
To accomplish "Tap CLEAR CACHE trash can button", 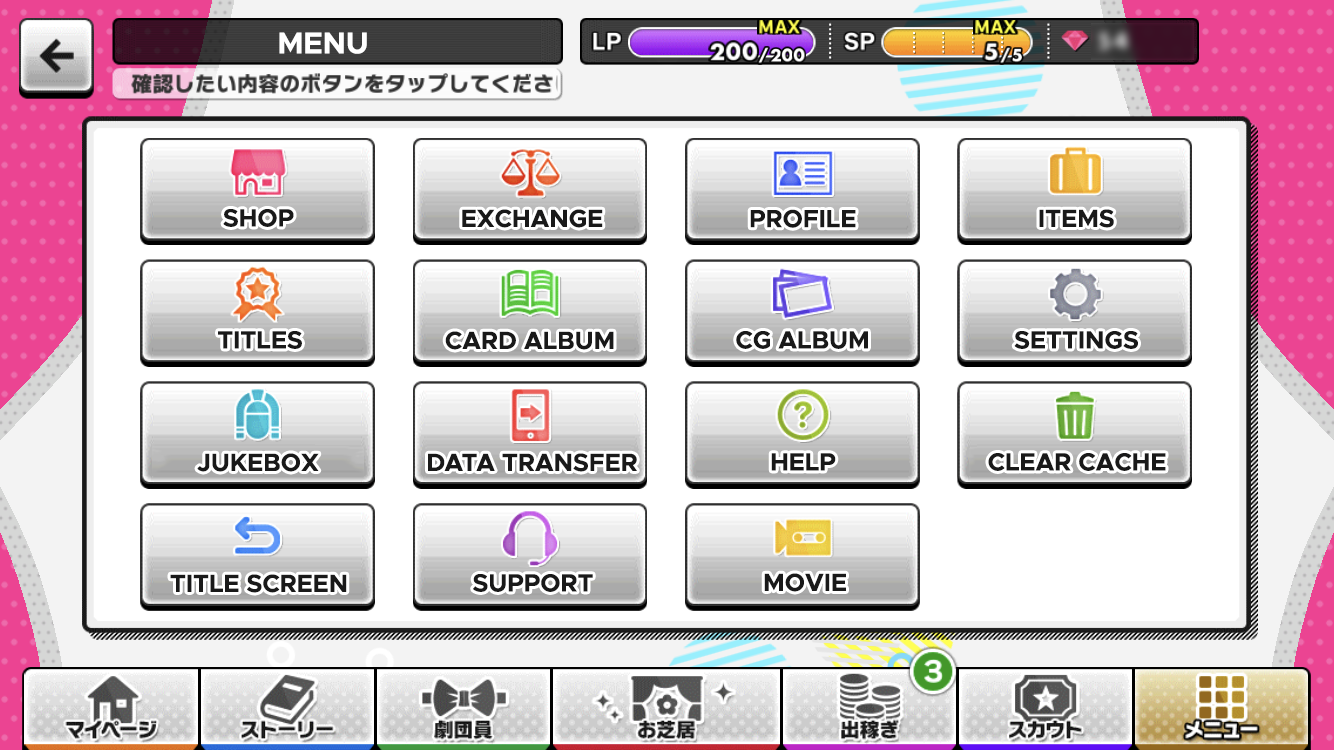I will point(1075,434).
